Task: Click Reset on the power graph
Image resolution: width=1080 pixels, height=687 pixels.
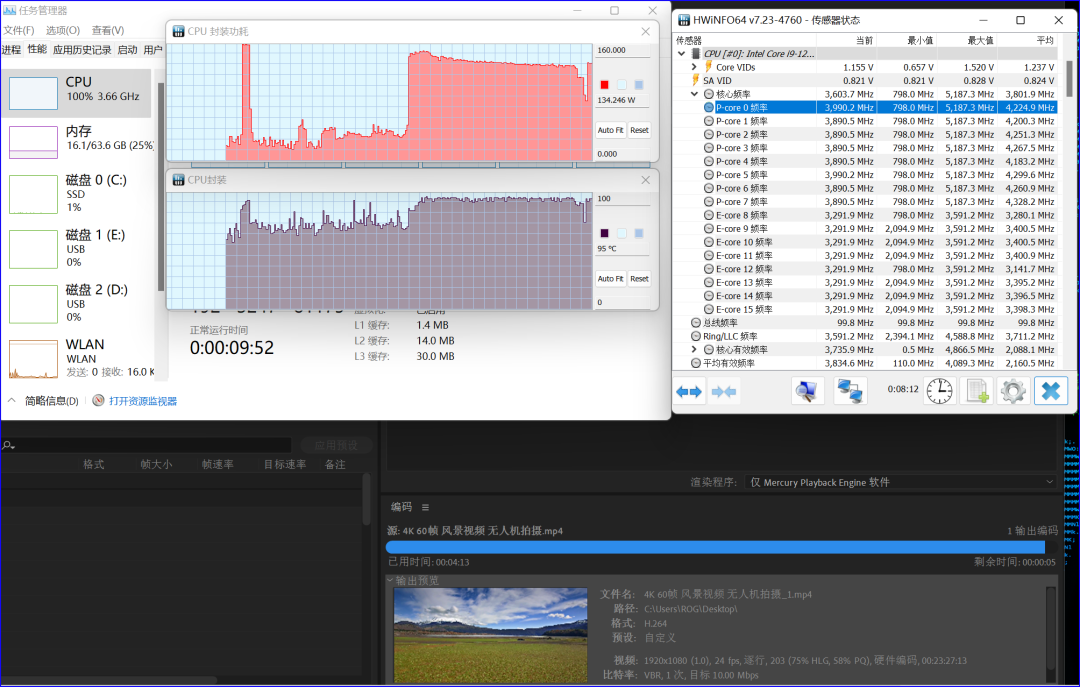Action: [639, 130]
